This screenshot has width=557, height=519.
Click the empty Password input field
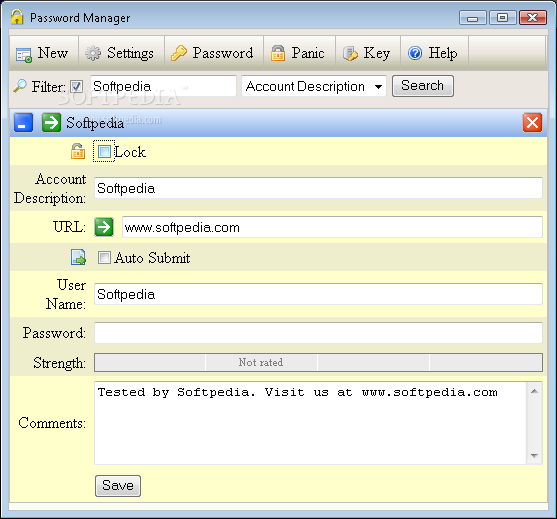tap(318, 333)
